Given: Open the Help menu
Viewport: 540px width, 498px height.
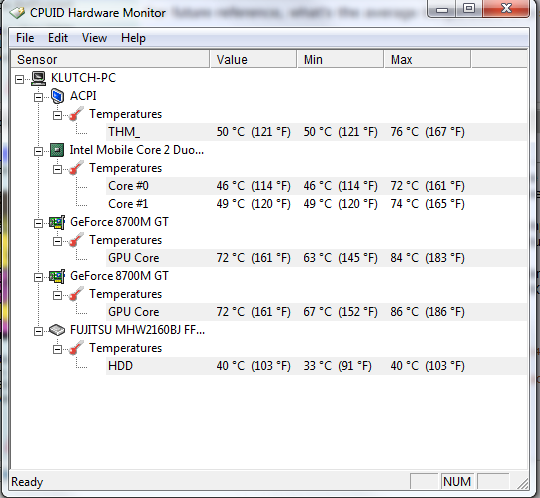Looking at the screenshot, I should coord(133,38).
